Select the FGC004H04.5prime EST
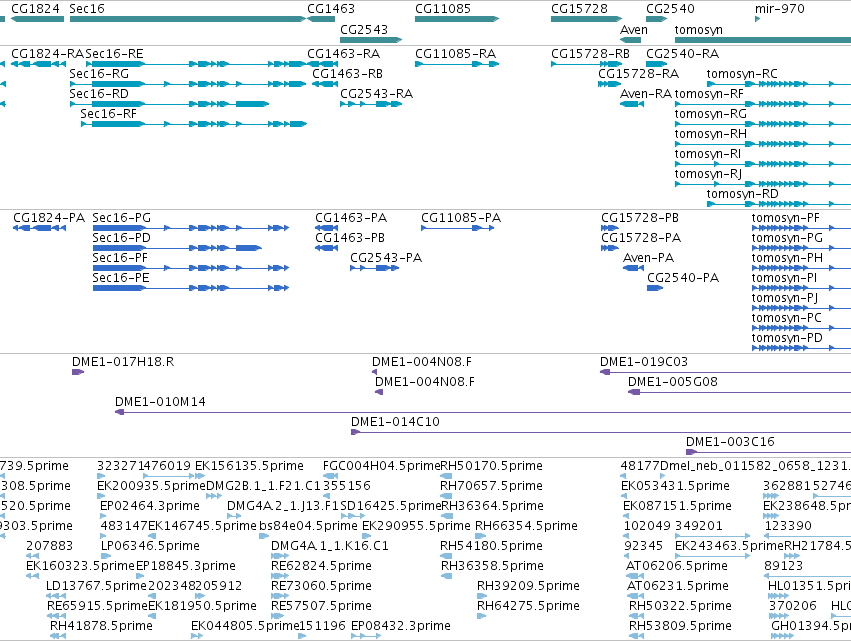This screenshot has width=851, height=641. [x=329, y=476]
